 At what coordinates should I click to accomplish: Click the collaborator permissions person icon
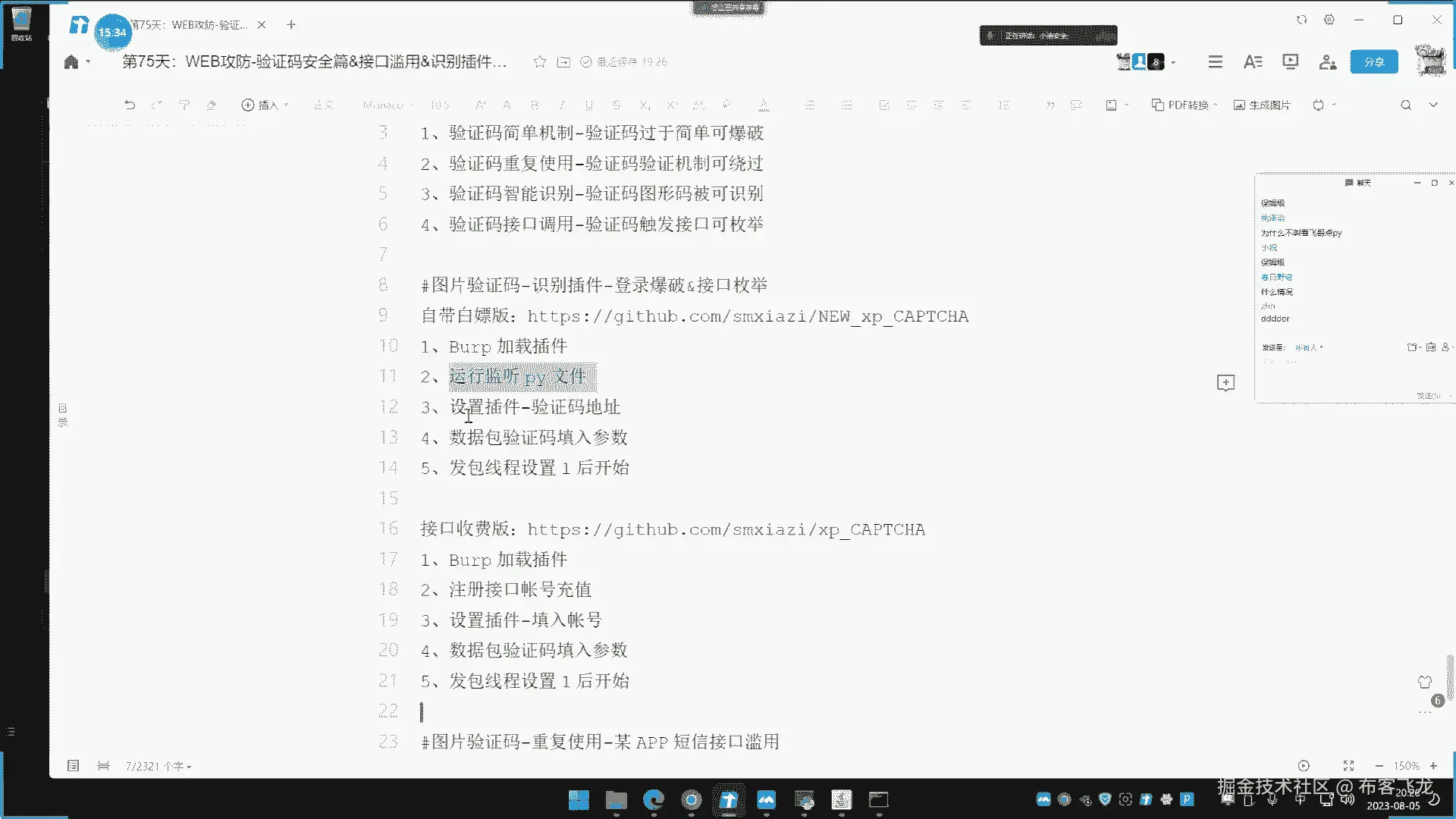(x=1327, y=61)
